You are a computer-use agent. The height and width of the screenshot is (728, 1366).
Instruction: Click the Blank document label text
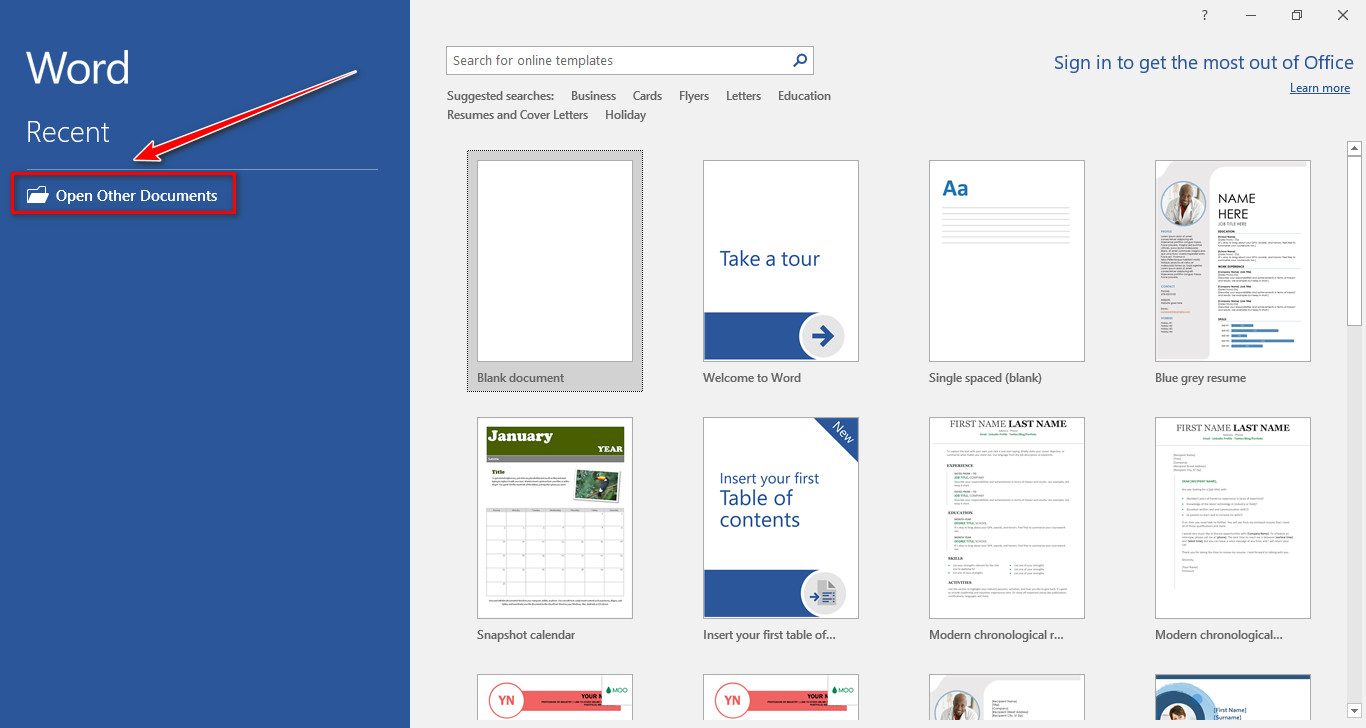point(520,378)
